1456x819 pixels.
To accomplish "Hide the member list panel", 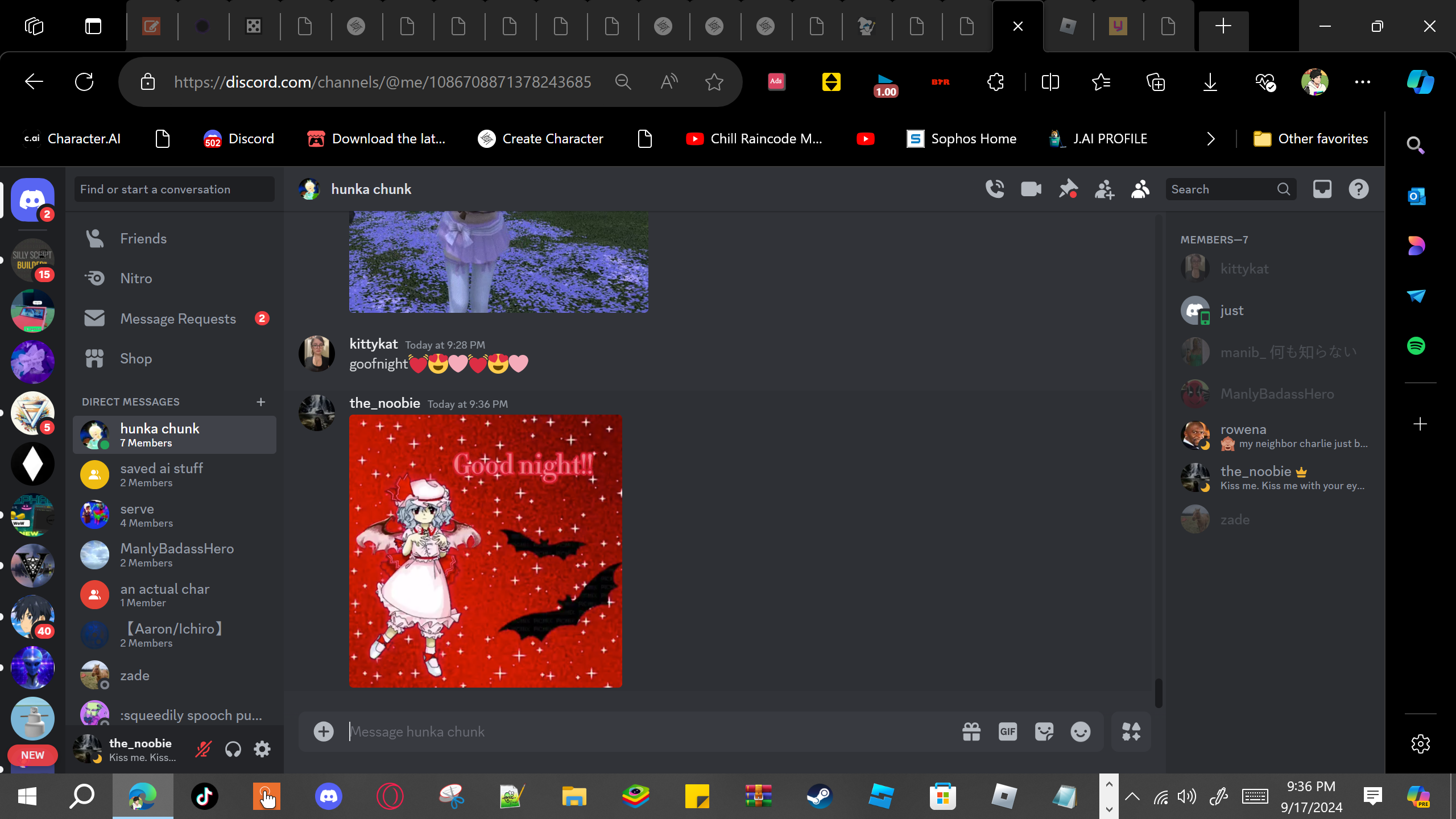I will point(1140,189).
